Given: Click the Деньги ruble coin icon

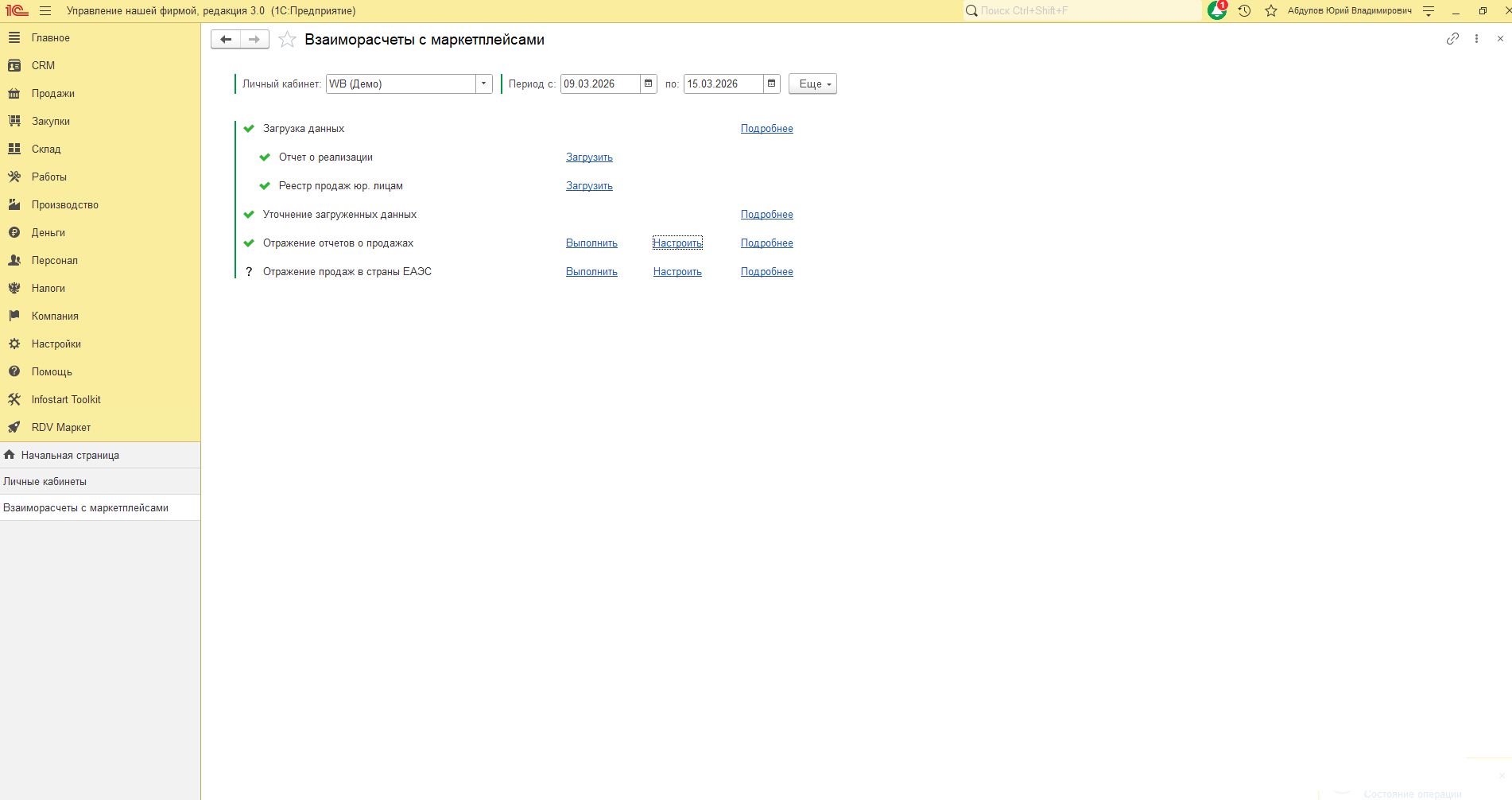Looking at the screenshot, I should (14, 232).
